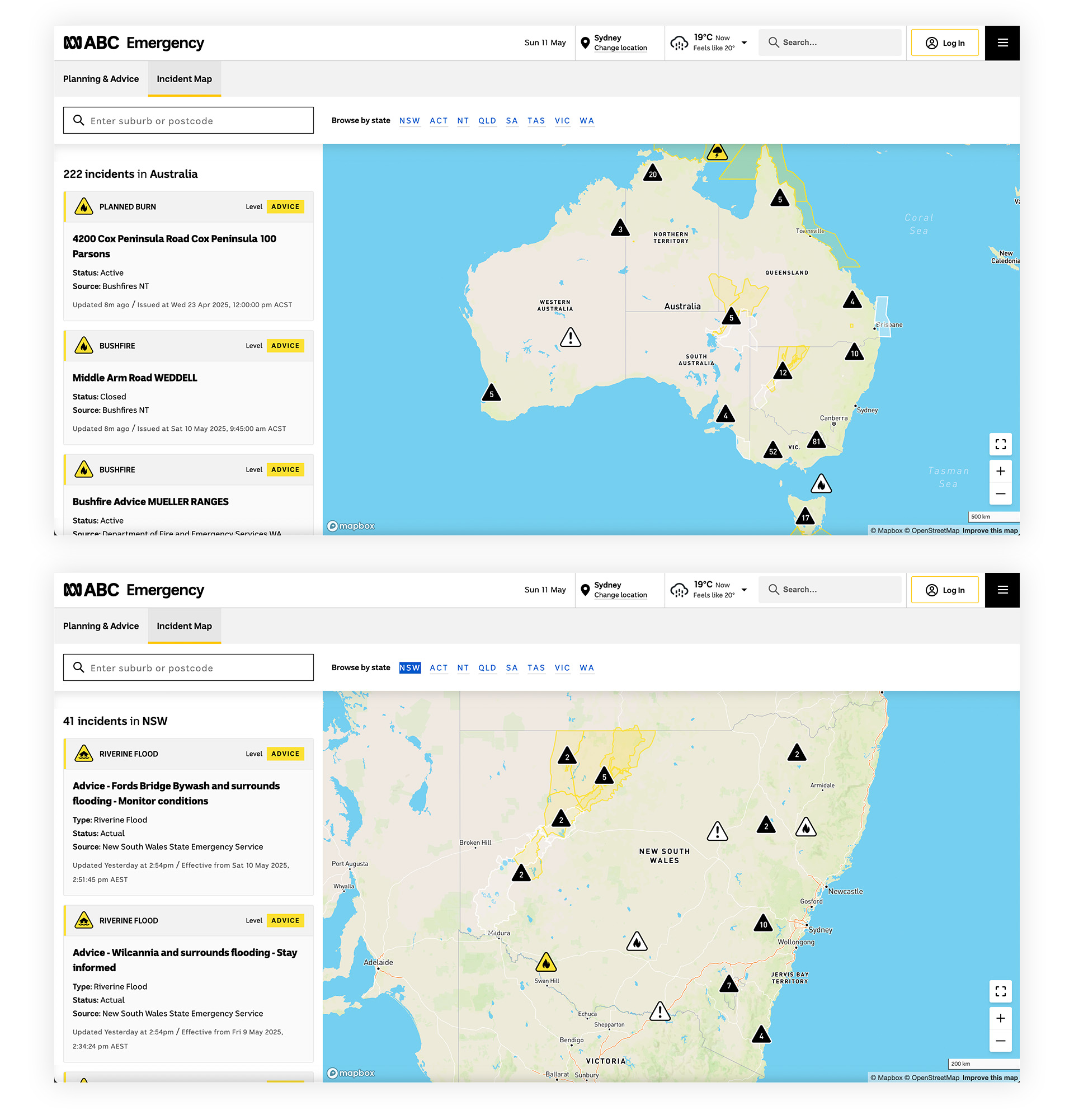Expand weather dropdown arrow in bottom header
Screen dimensions: 1074x1120
pyautogui.click(x=744, y=590)
